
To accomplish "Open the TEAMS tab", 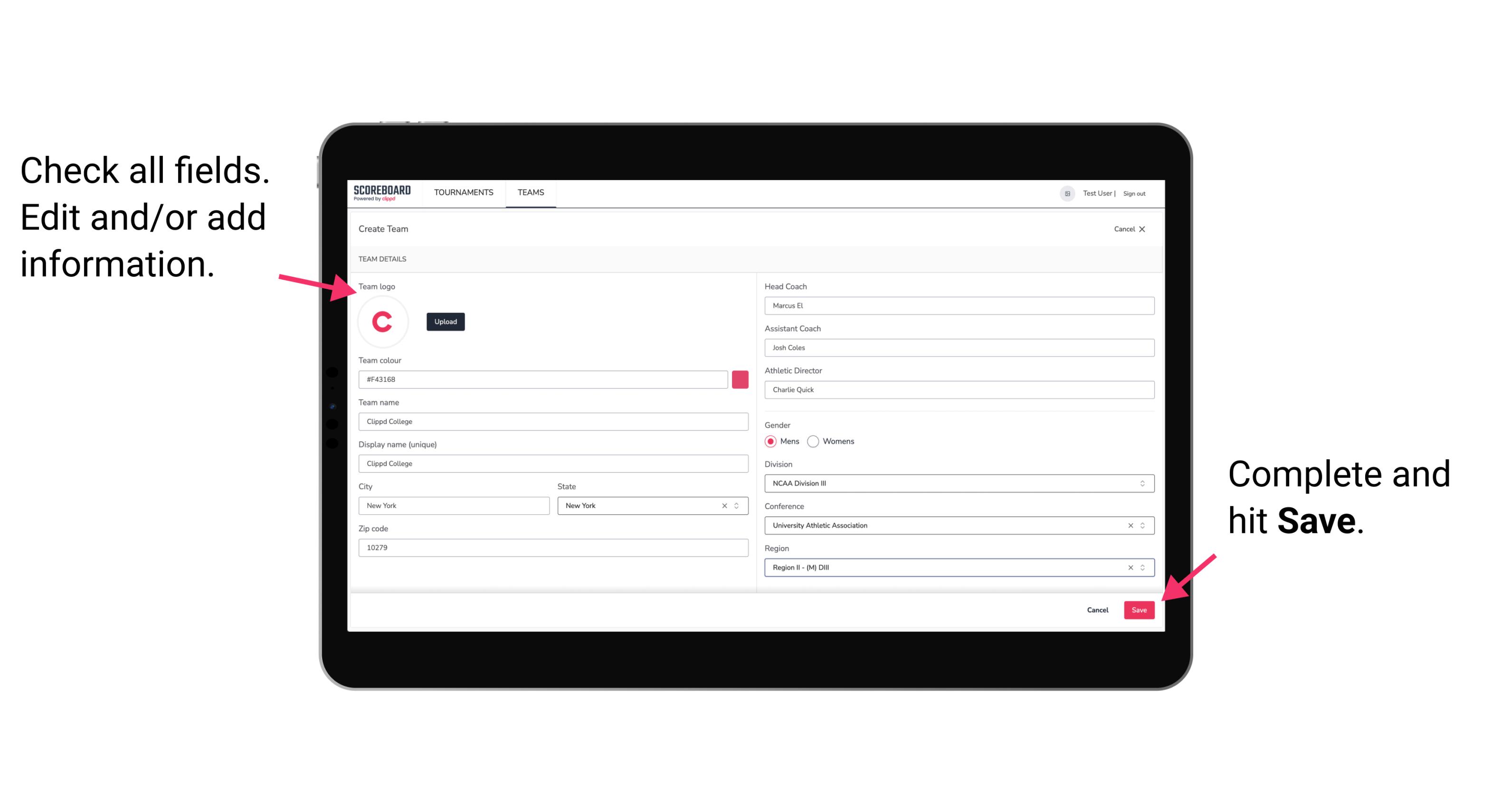I will [529, 192].
